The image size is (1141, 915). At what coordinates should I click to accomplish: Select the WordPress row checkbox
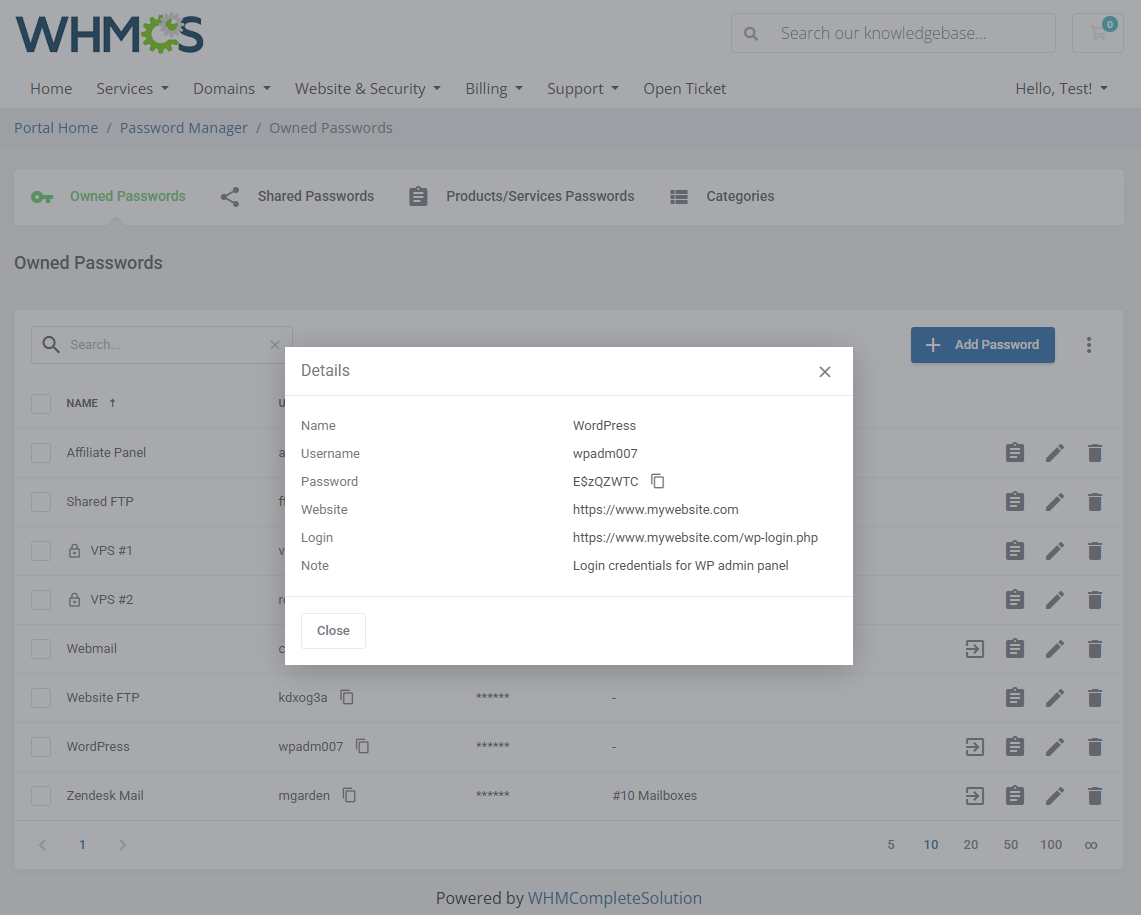[x=41, y=747]
